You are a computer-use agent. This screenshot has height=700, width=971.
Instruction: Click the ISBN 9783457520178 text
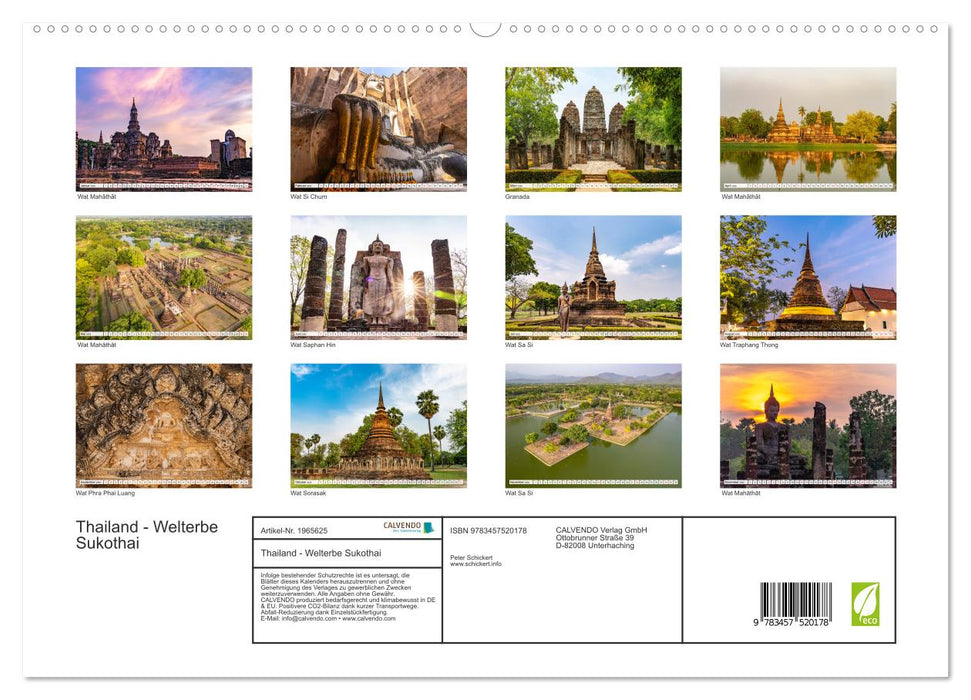click(x=488, y=531)
